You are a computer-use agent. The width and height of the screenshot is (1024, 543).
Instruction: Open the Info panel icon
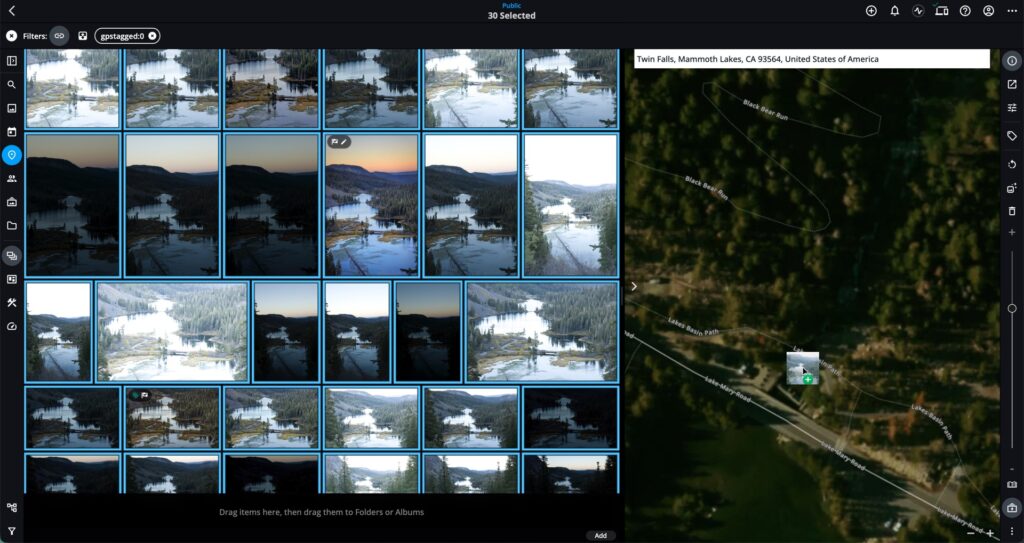pos(1012,61)
